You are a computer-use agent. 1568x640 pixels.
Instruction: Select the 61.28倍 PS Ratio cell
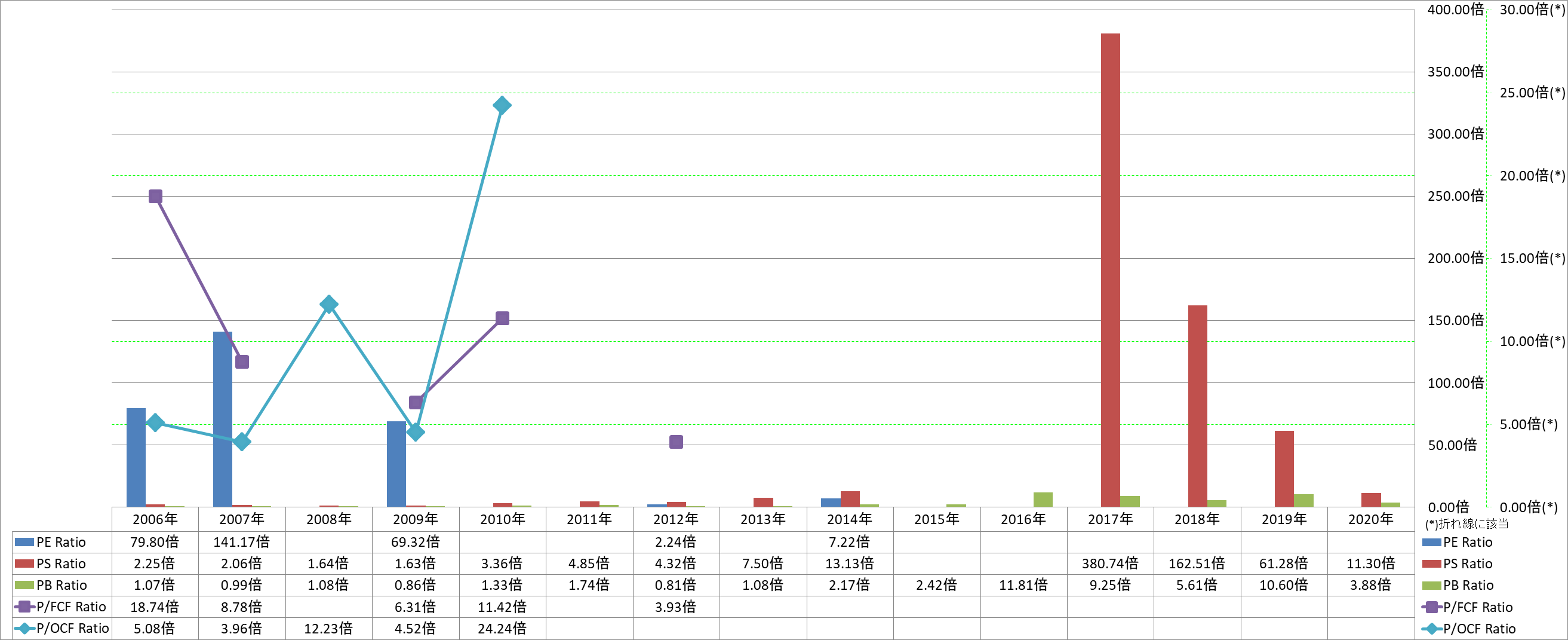pos(1284,564)
